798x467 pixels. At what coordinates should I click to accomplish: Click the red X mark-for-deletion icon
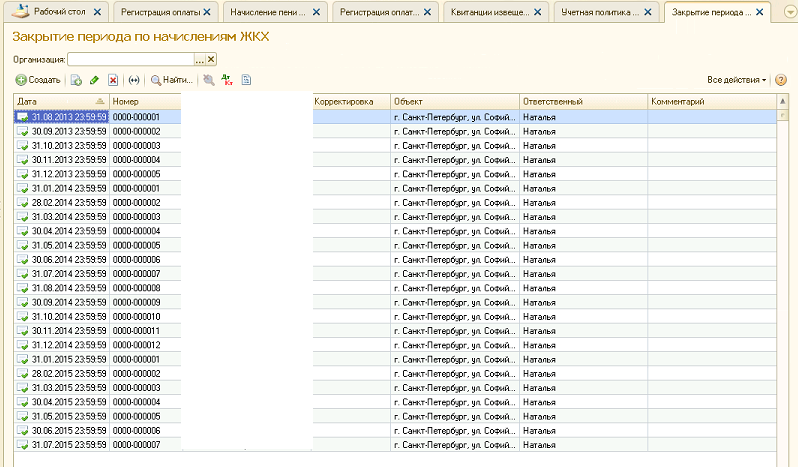coord(113,80)
